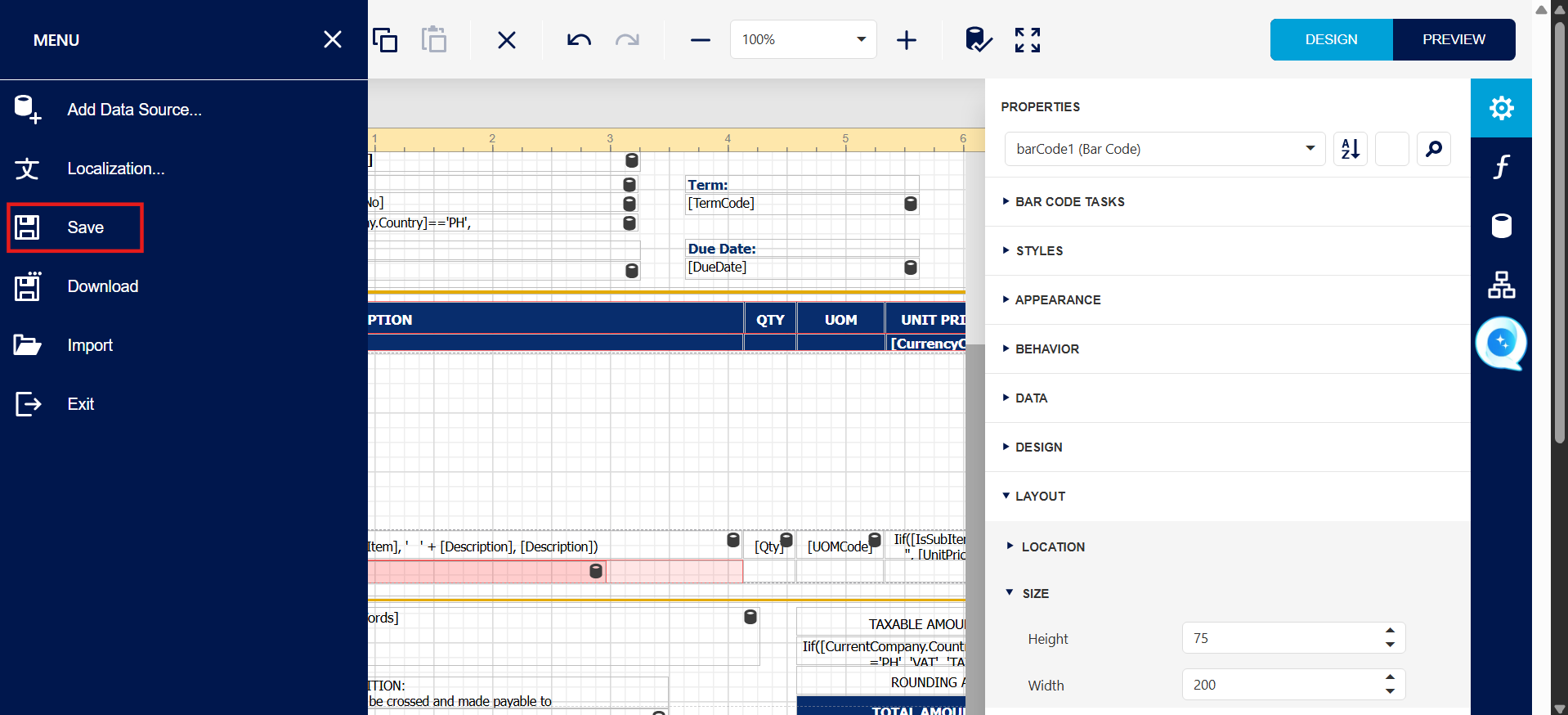
Task: Validate bindings icon in toolbar
Action: (978, 40)
